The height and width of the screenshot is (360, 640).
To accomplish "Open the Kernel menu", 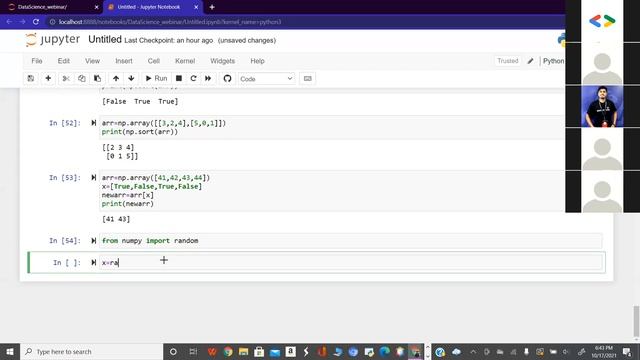I will point(185,61).
